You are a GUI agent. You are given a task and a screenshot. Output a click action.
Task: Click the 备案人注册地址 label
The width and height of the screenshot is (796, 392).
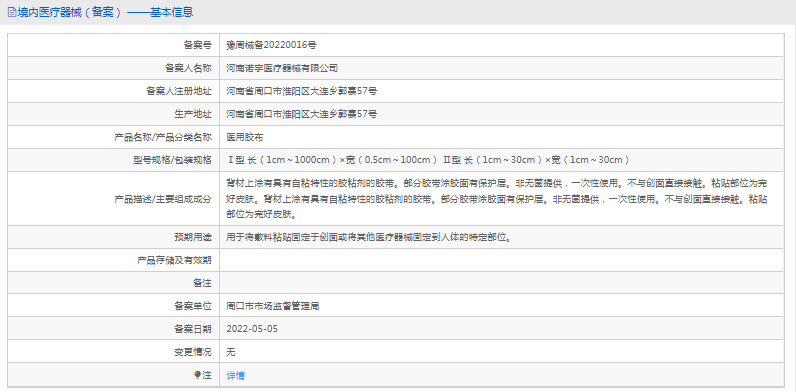pyautogui.click(x=179, y=91)
